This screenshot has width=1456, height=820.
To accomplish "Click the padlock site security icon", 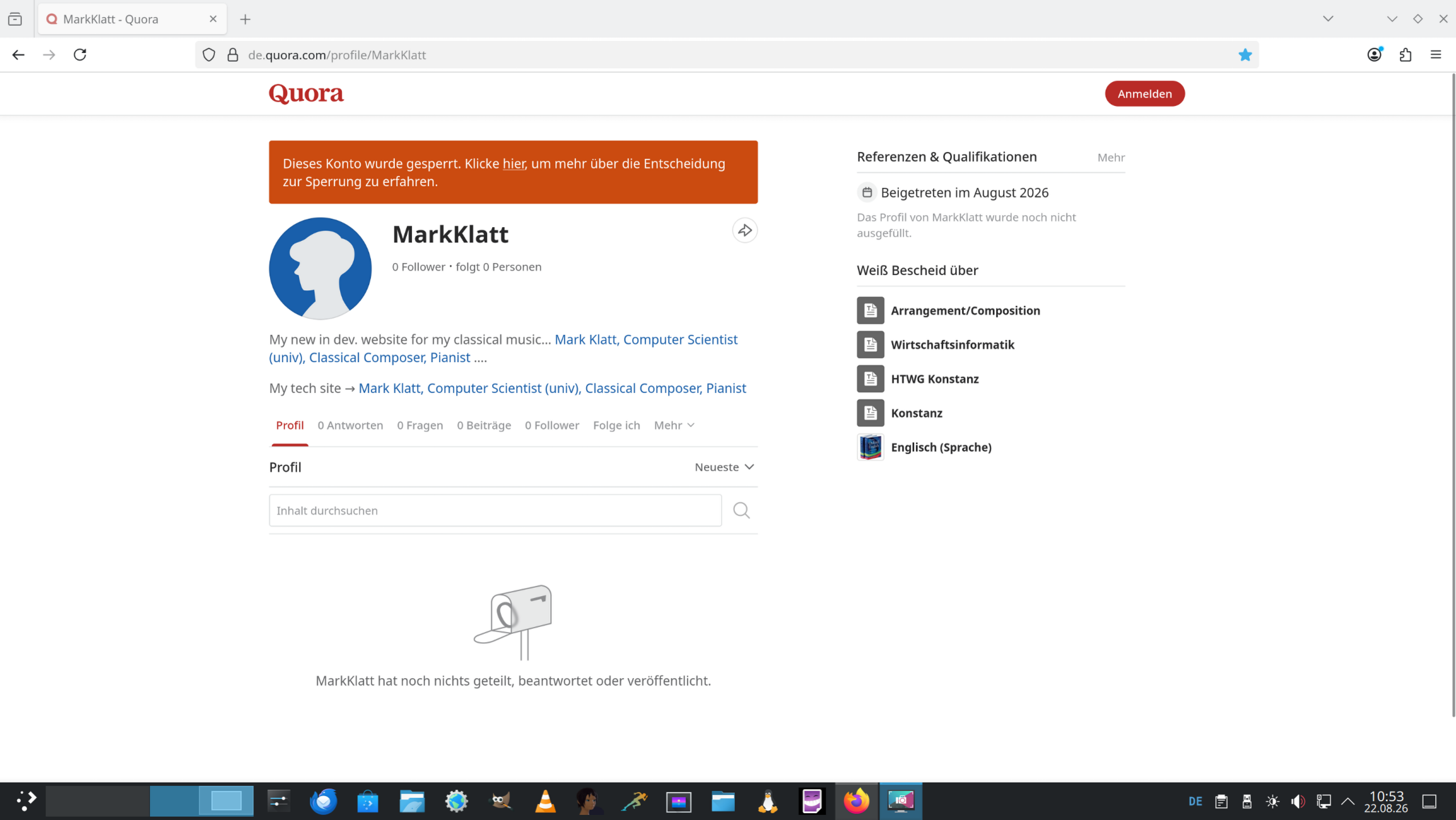I will point(232,55).
